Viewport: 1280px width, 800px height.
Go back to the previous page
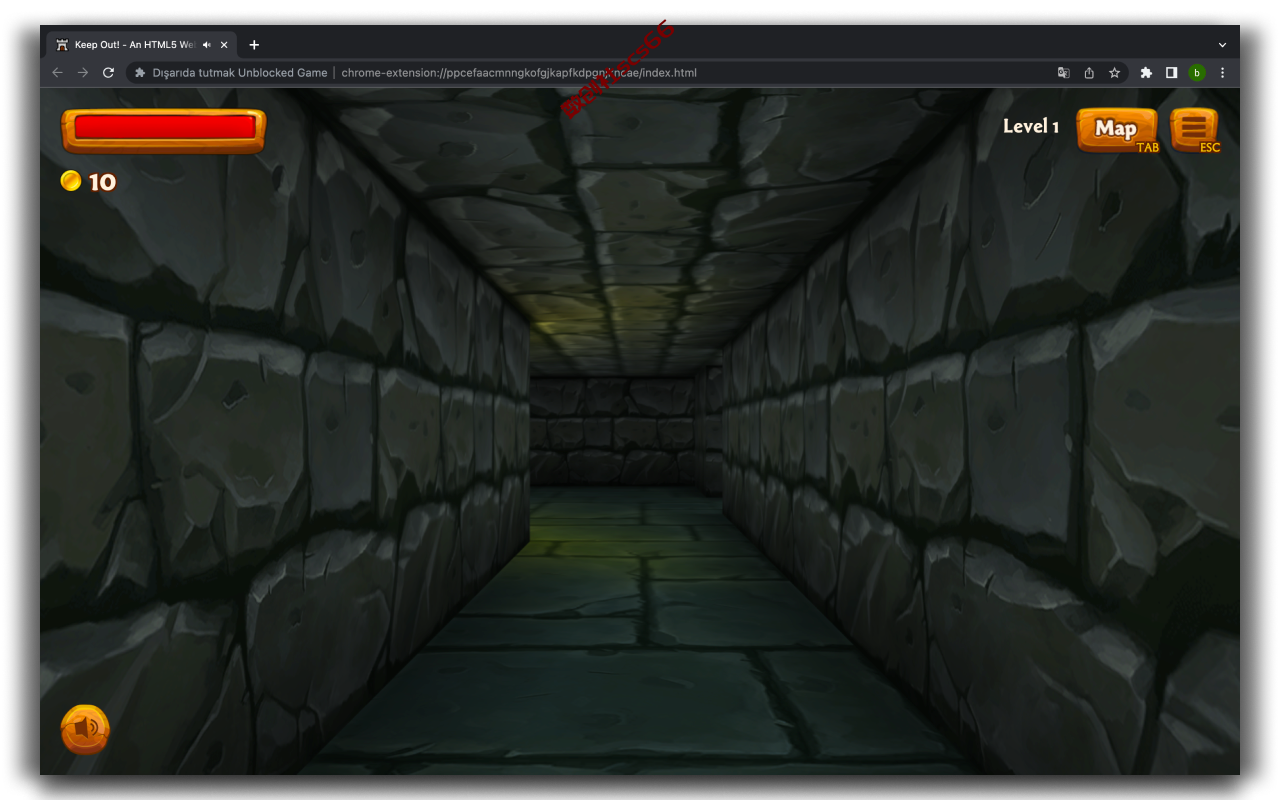57,73
